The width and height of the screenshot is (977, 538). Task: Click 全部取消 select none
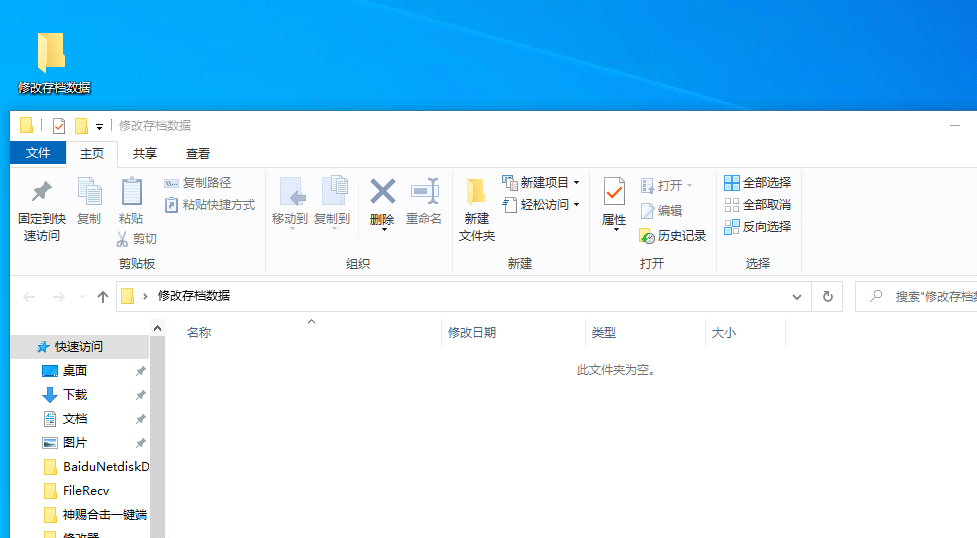758,204
